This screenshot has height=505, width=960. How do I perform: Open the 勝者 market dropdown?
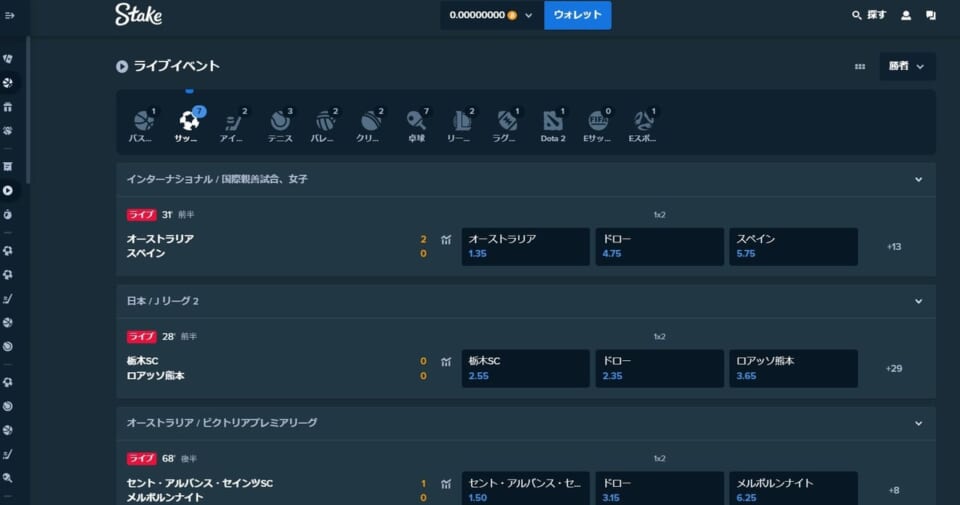(907, 66)
